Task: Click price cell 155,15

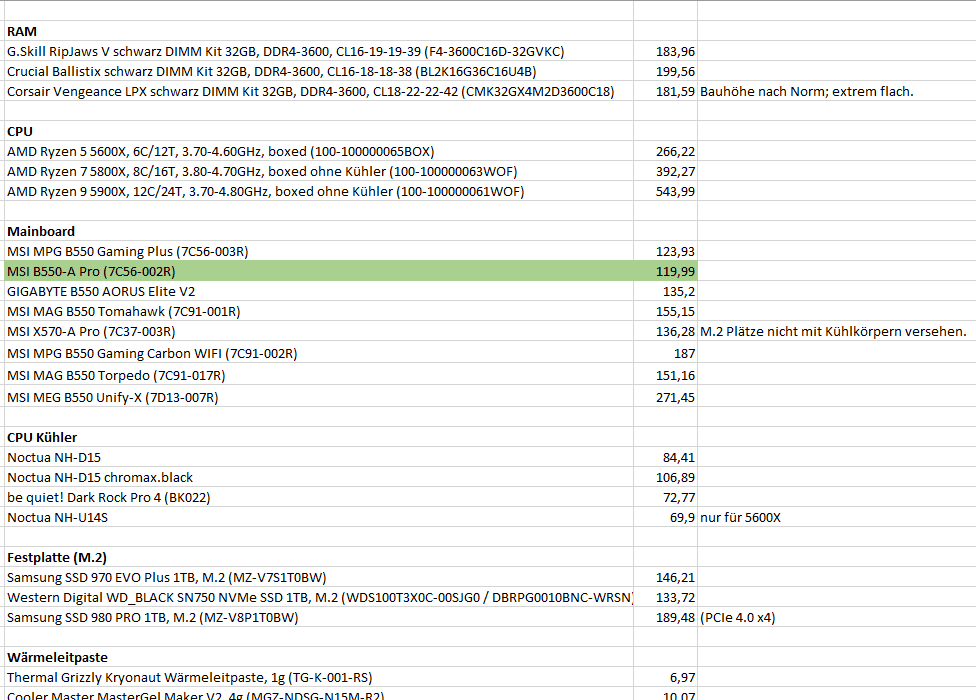Action: click(x=665, y=310)
